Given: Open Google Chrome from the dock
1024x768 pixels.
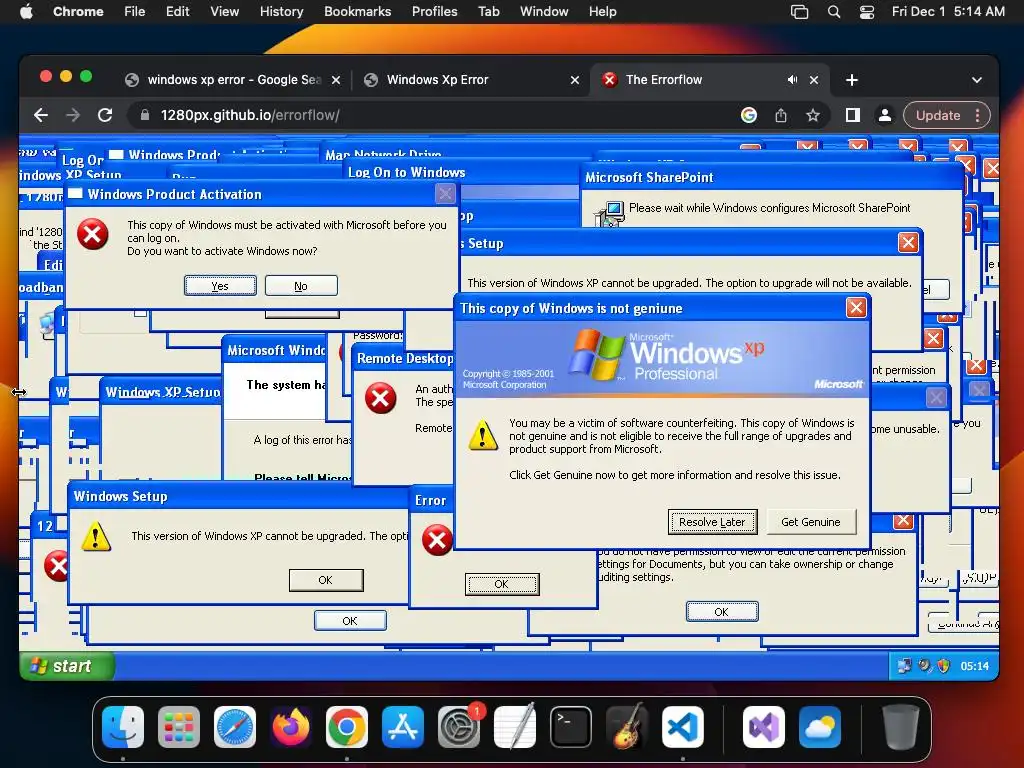Looking at the screenshot, I should (x=347, y=727).
